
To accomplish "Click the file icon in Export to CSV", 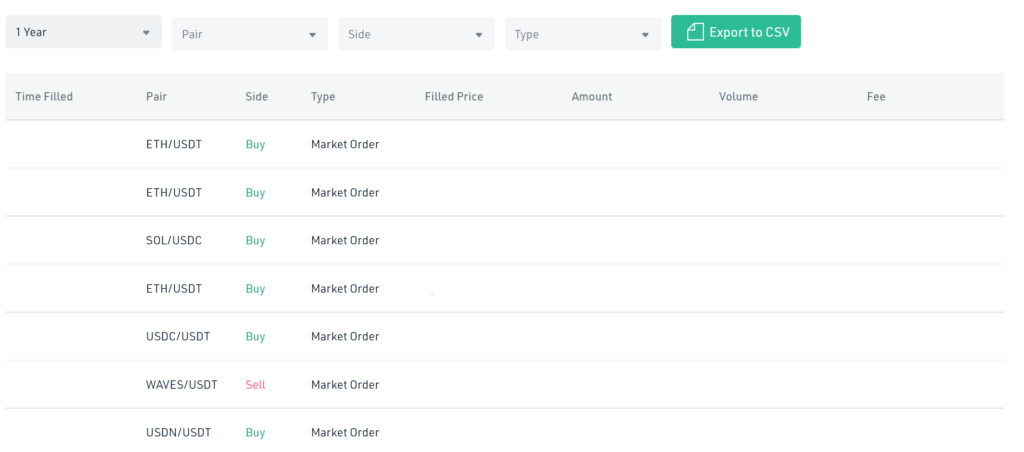I will (695, 32).
